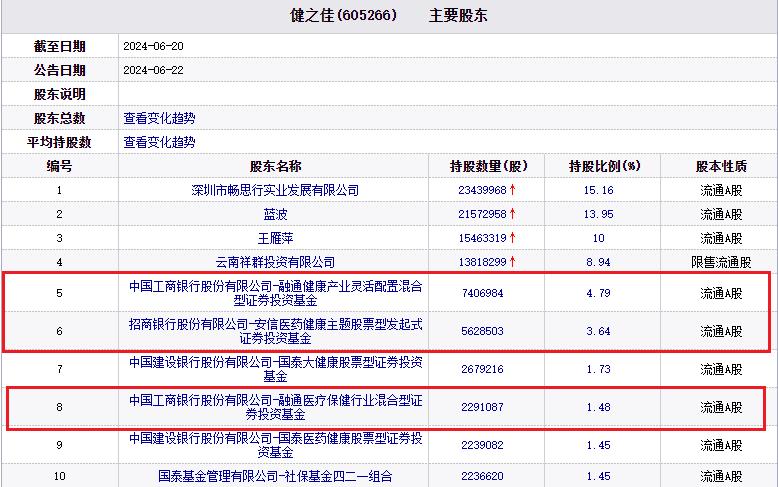Click 安信医药健康主题 fund name in row 6

click(275, 331)
